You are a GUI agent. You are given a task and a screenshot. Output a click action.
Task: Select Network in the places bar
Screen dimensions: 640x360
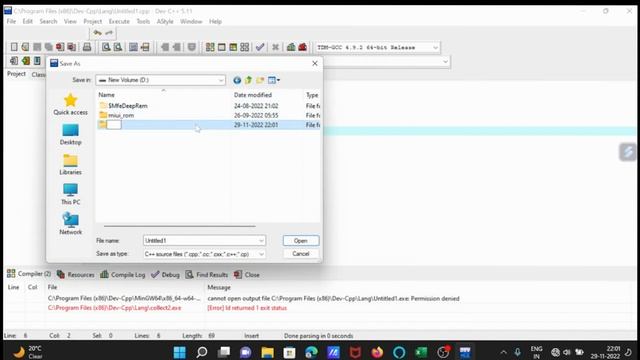70,224
